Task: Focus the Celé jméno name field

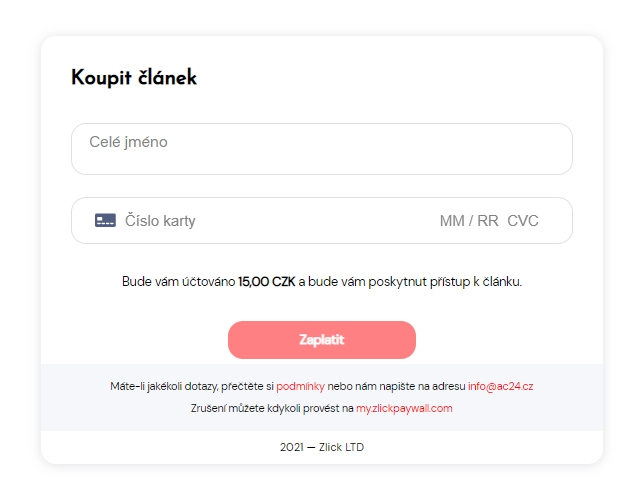Action: tap(321, 148)
